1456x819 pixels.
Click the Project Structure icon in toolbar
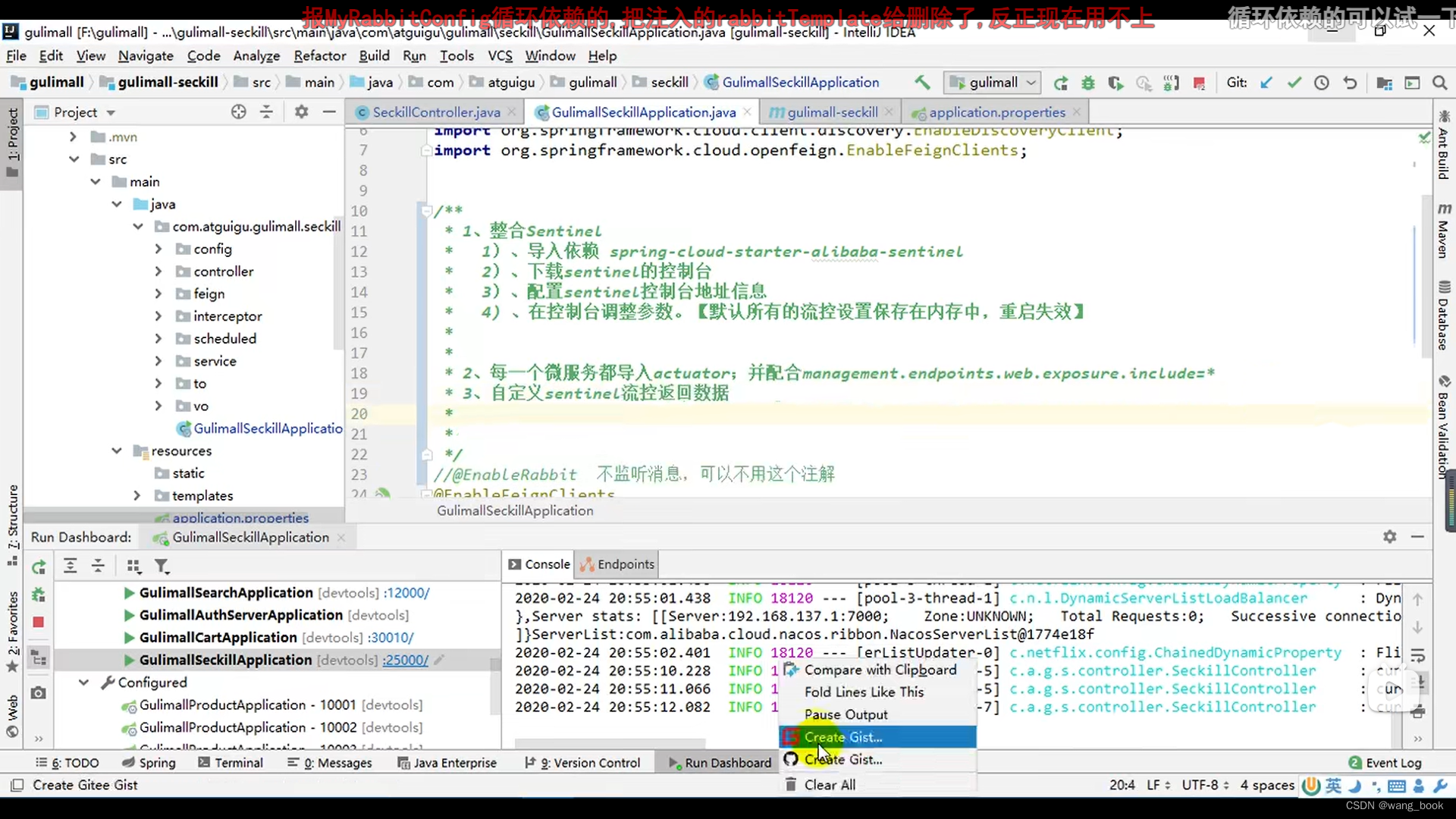(x=1384, y=83)
